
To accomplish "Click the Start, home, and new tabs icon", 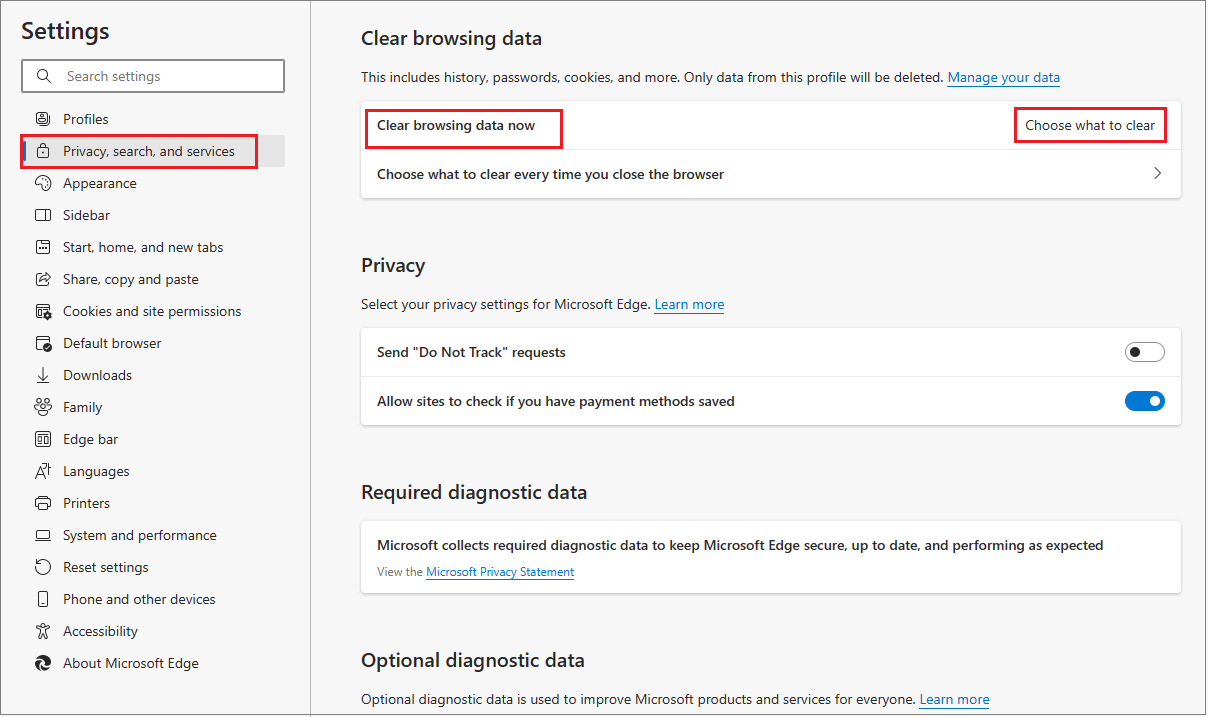I will coord(43,247).
